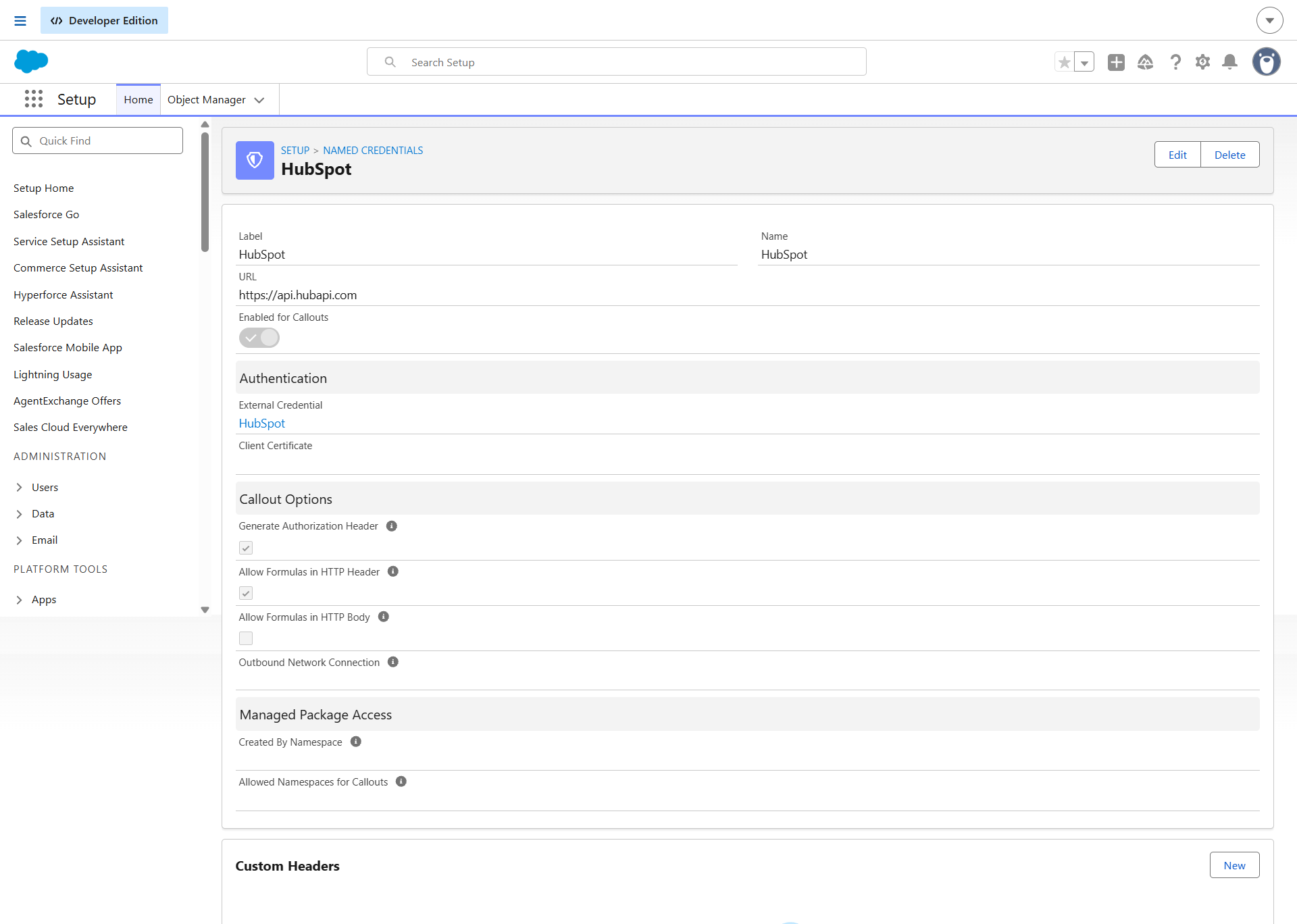1297x924 pixels.
Task: Open Salesforce Mobile App
Action: (x=68, y=348)
